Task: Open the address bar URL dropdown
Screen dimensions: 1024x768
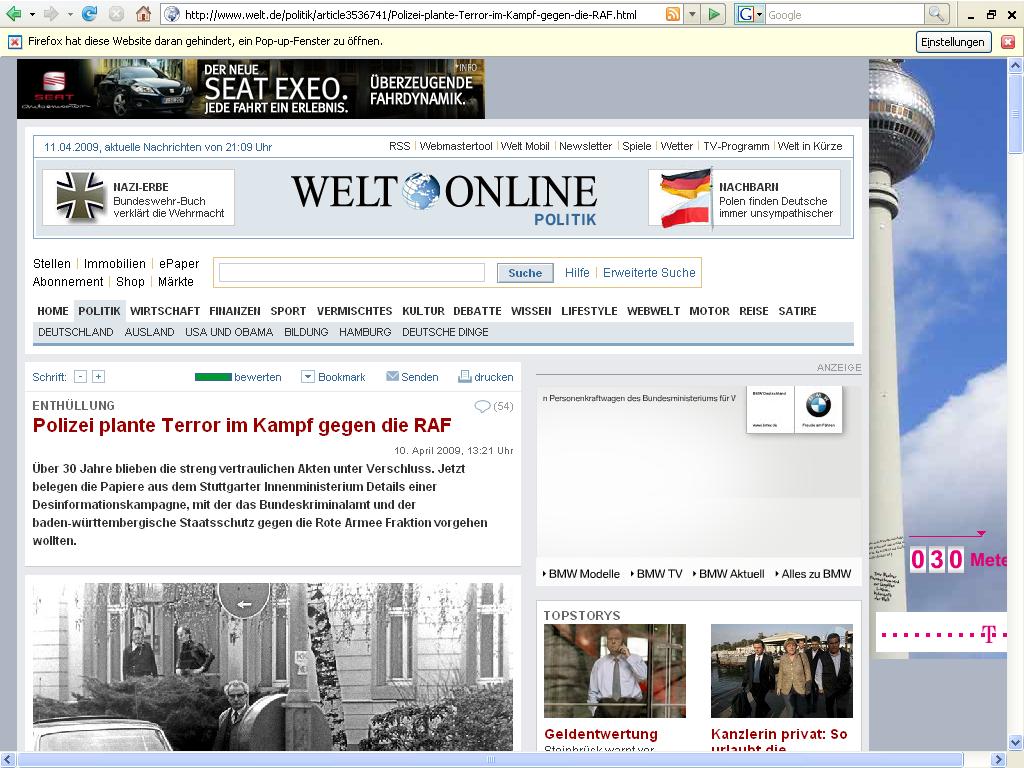Action: 692,14
